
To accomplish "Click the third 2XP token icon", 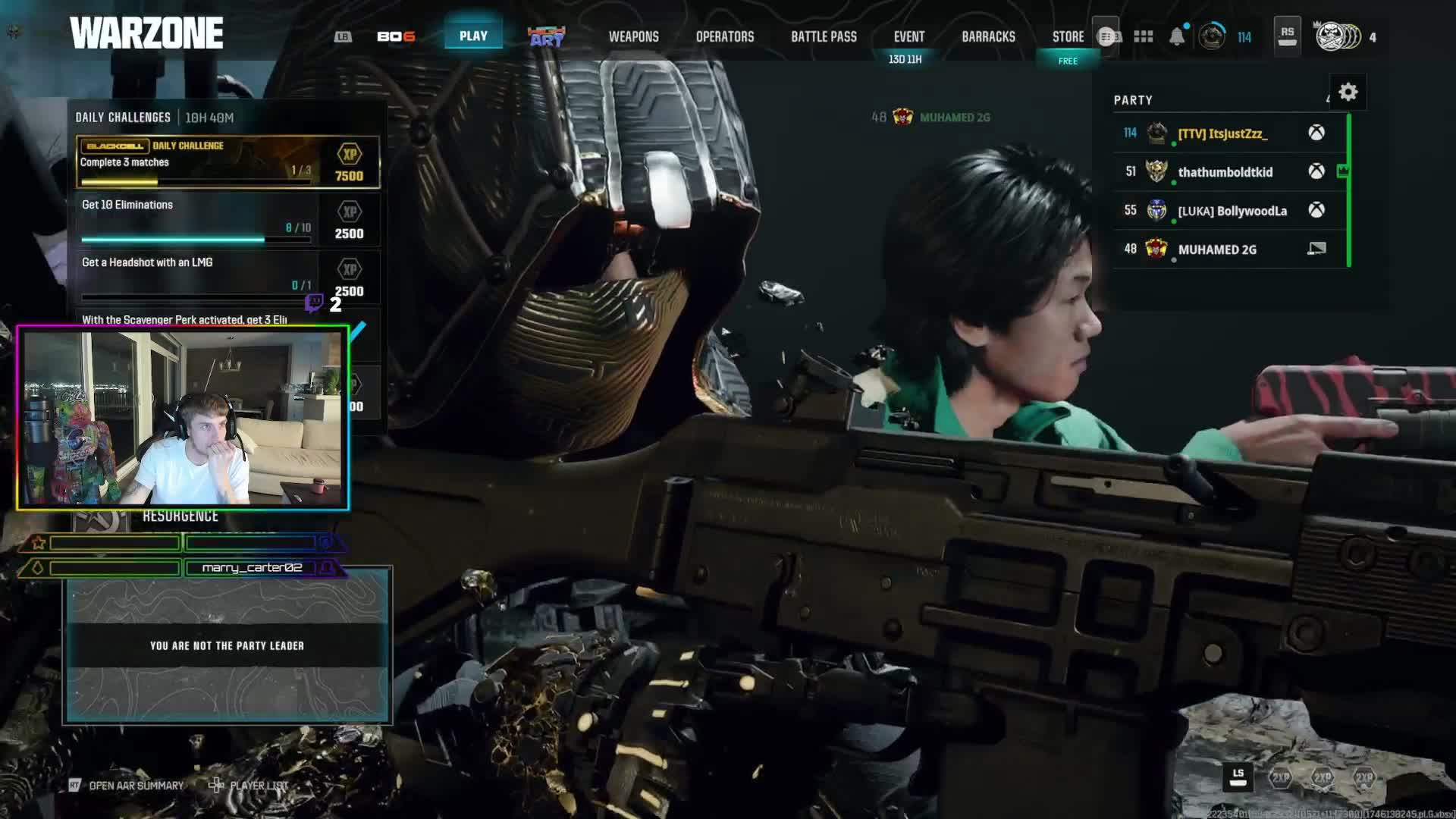I will 1364,777.
